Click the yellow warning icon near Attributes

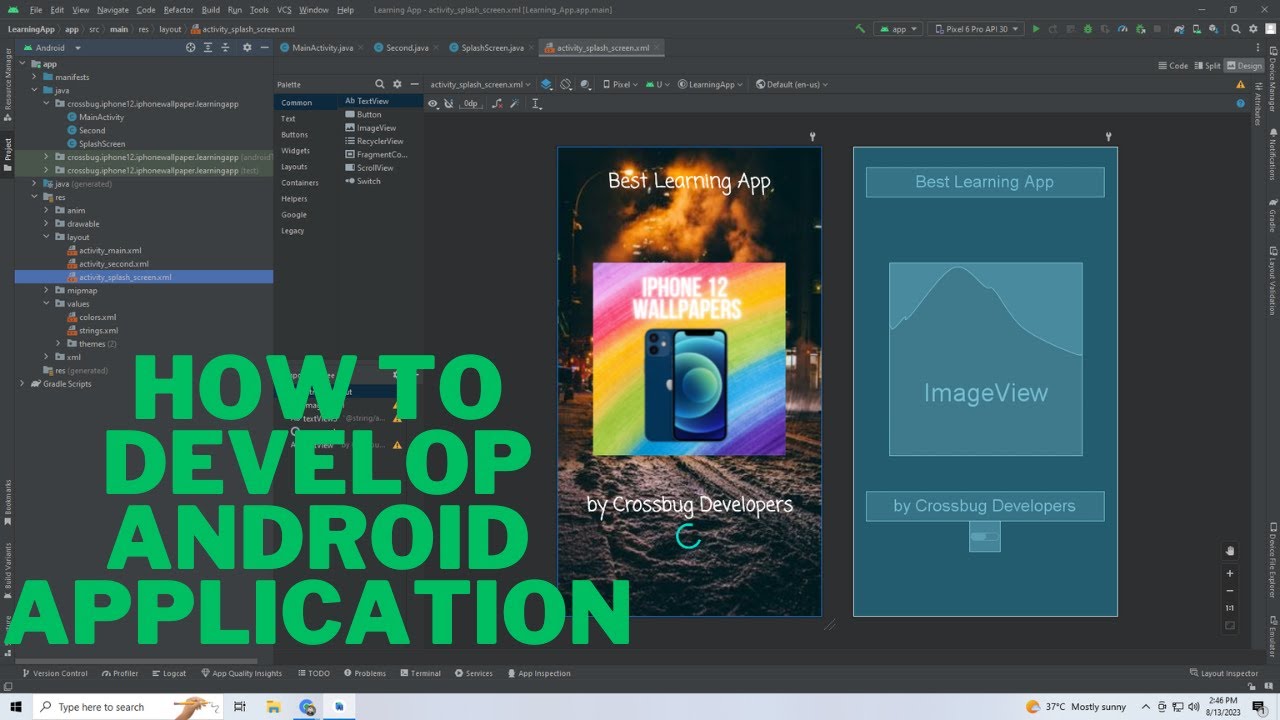coord(1241,84)
